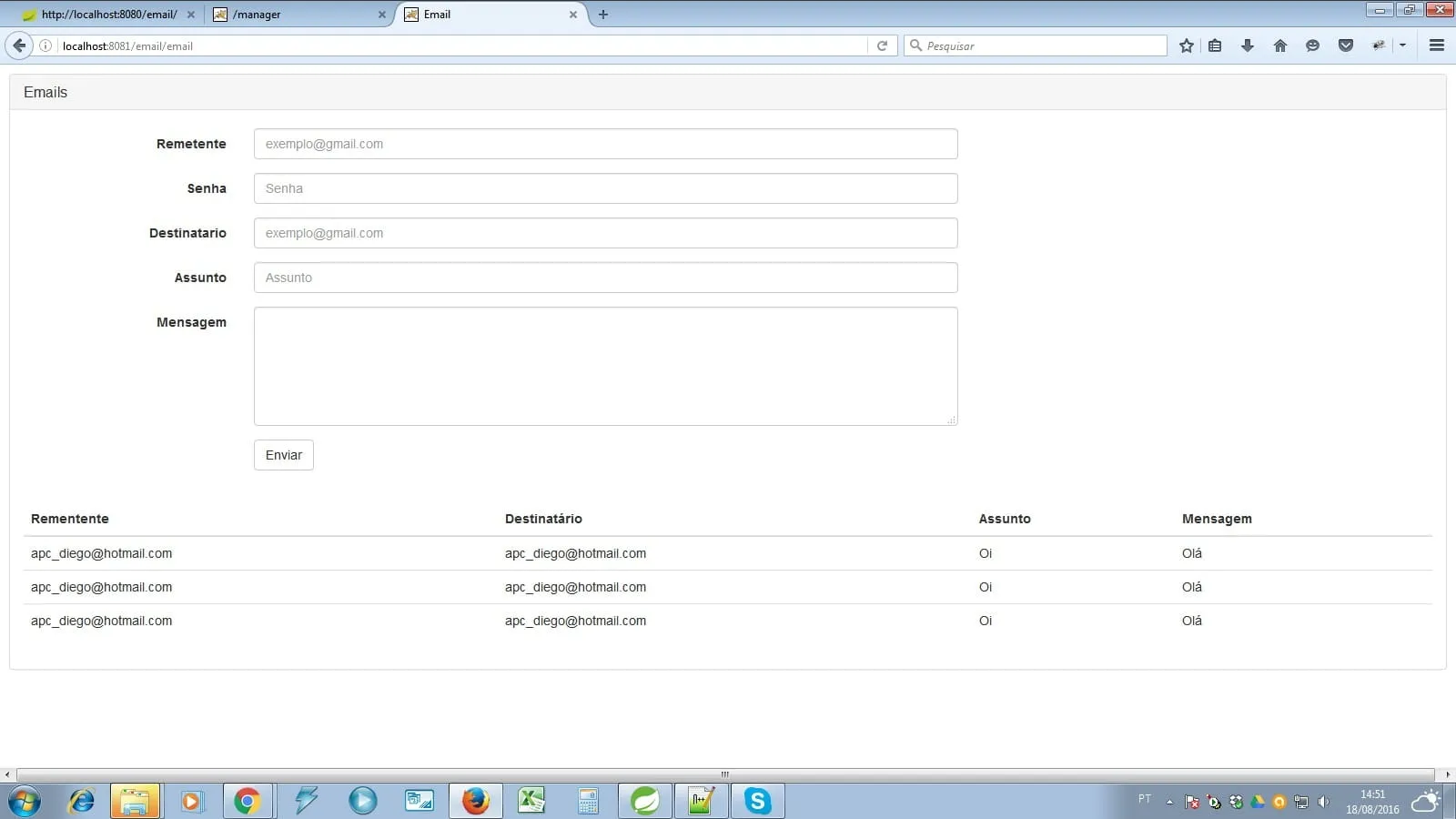Reload the current page
This screenshot has height=819, width=1456.
point(882,45)
